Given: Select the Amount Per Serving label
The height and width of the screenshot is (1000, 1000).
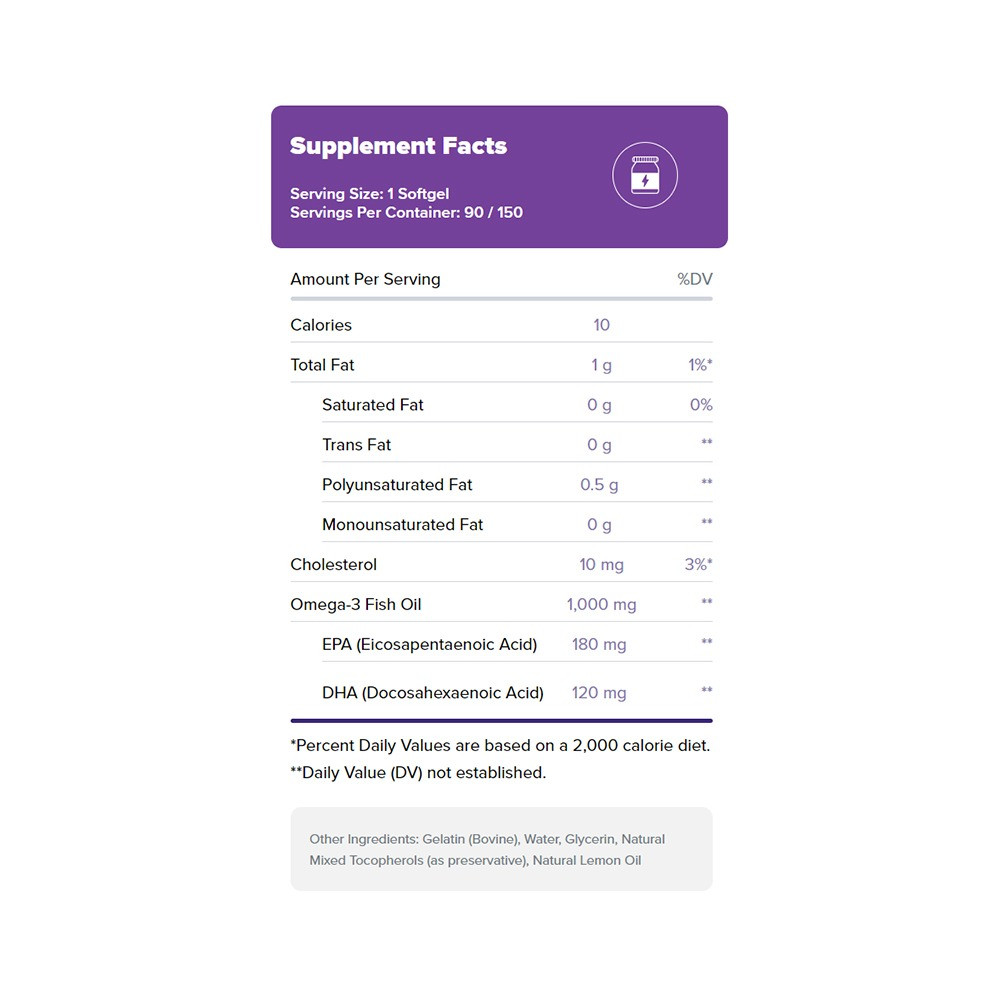Looking at the screenshot, I should tap(365, 279).
